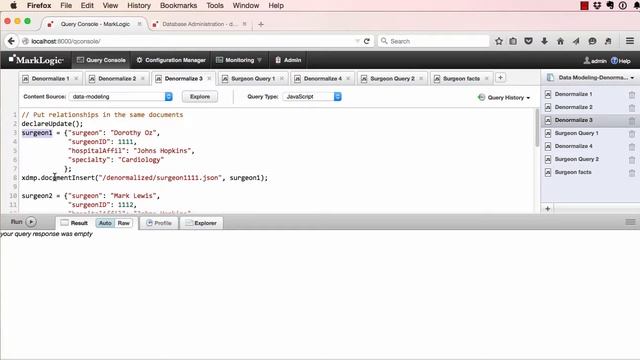Click the Explore button

[200, 97]
